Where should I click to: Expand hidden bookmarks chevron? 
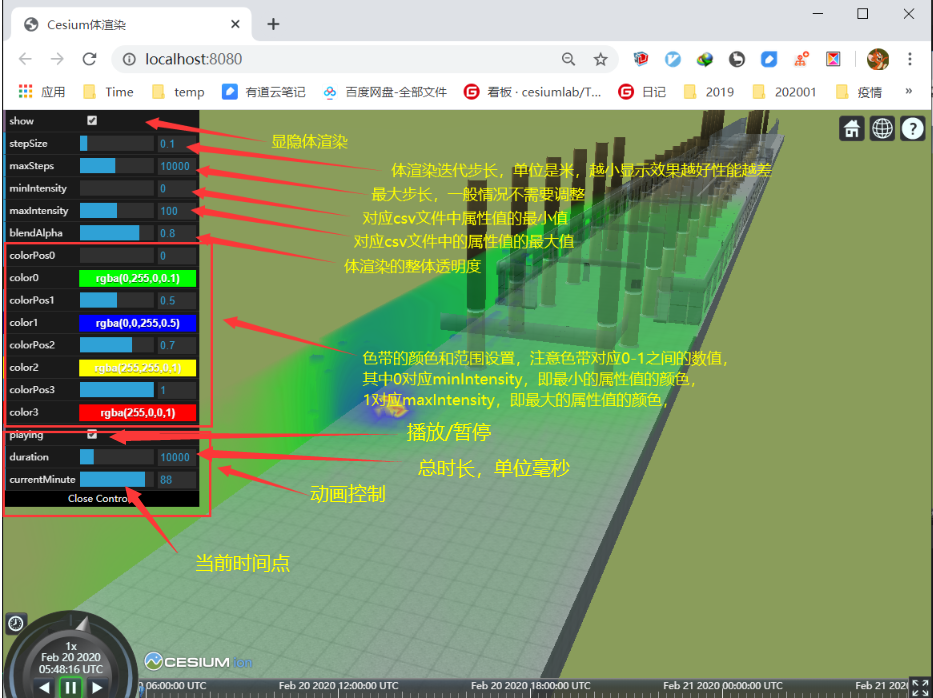coord(909,91)
